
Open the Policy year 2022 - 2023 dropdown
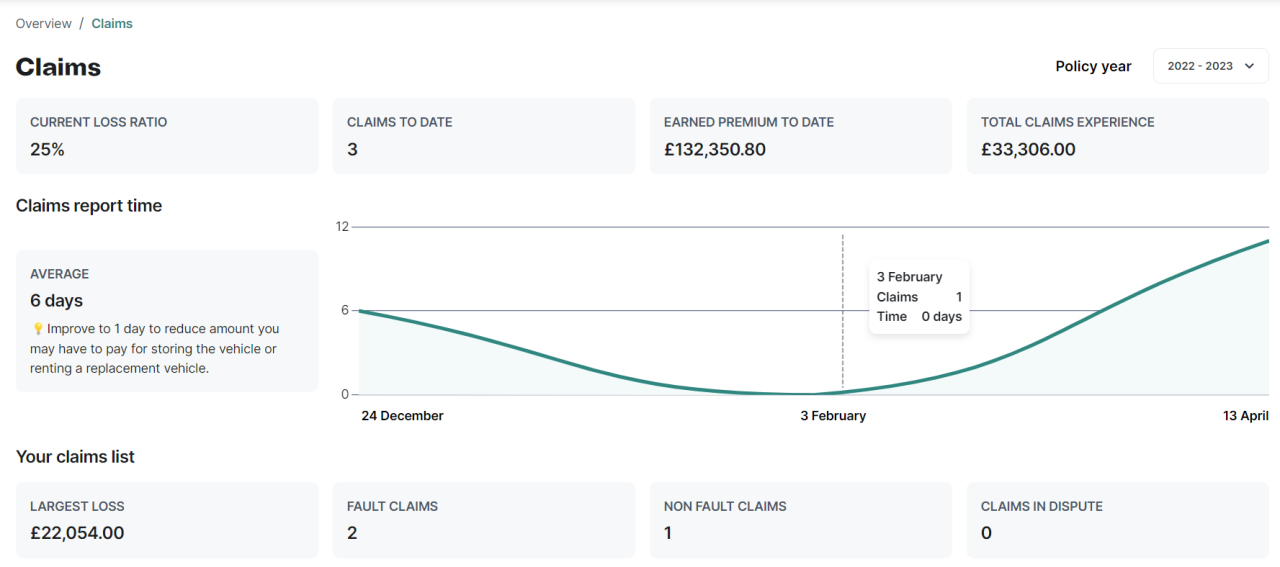point(1210,66)
